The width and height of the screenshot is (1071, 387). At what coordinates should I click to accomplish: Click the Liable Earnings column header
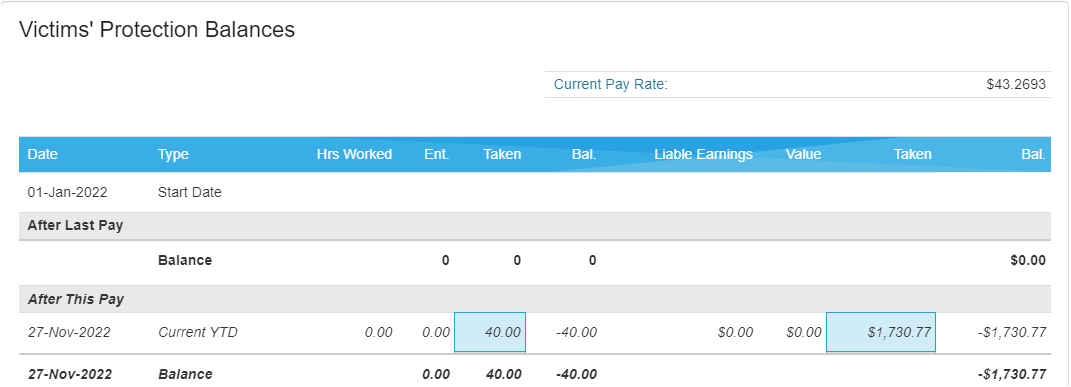pyautogui.click(x=703, y=154)
